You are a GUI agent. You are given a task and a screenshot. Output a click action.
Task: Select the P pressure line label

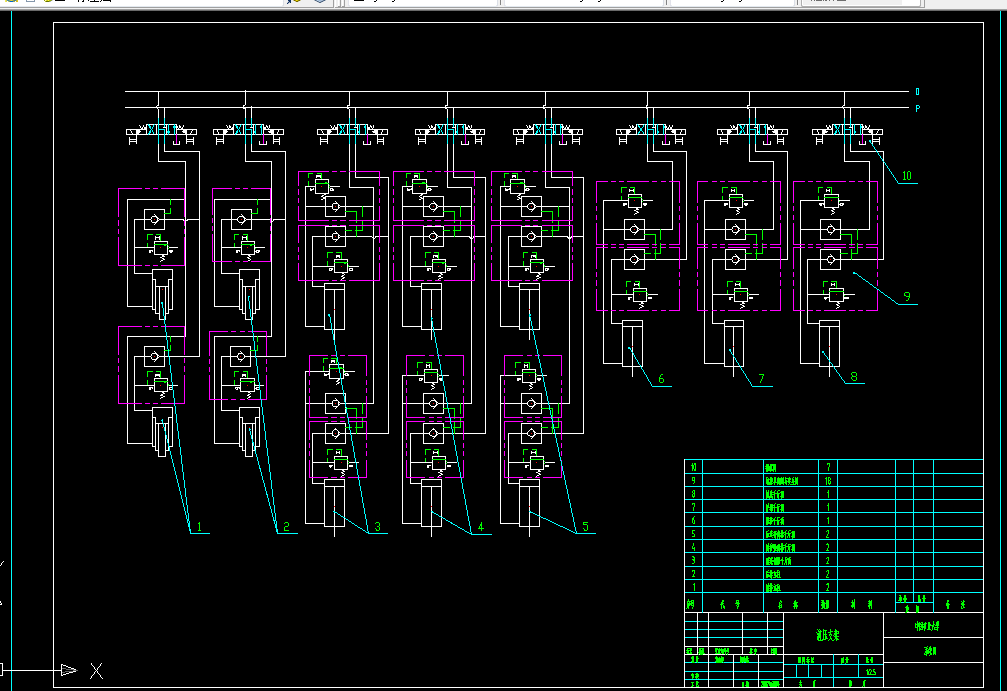917,109
